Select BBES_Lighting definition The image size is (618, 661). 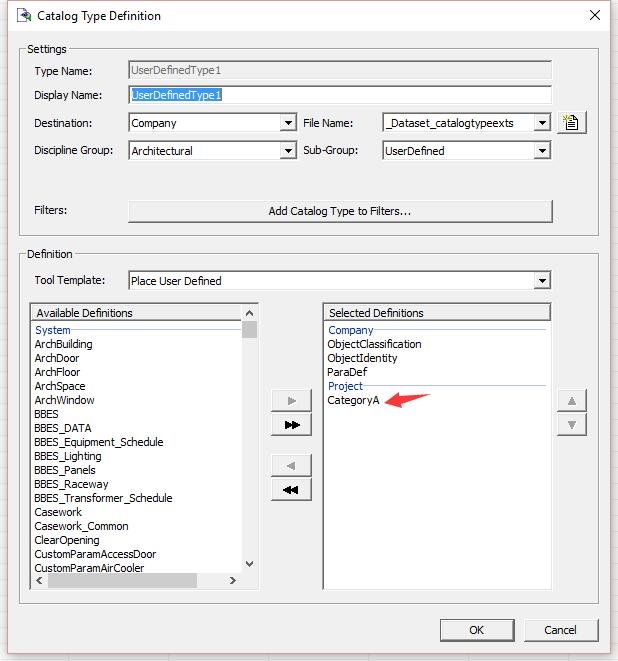tap(67, 456)
